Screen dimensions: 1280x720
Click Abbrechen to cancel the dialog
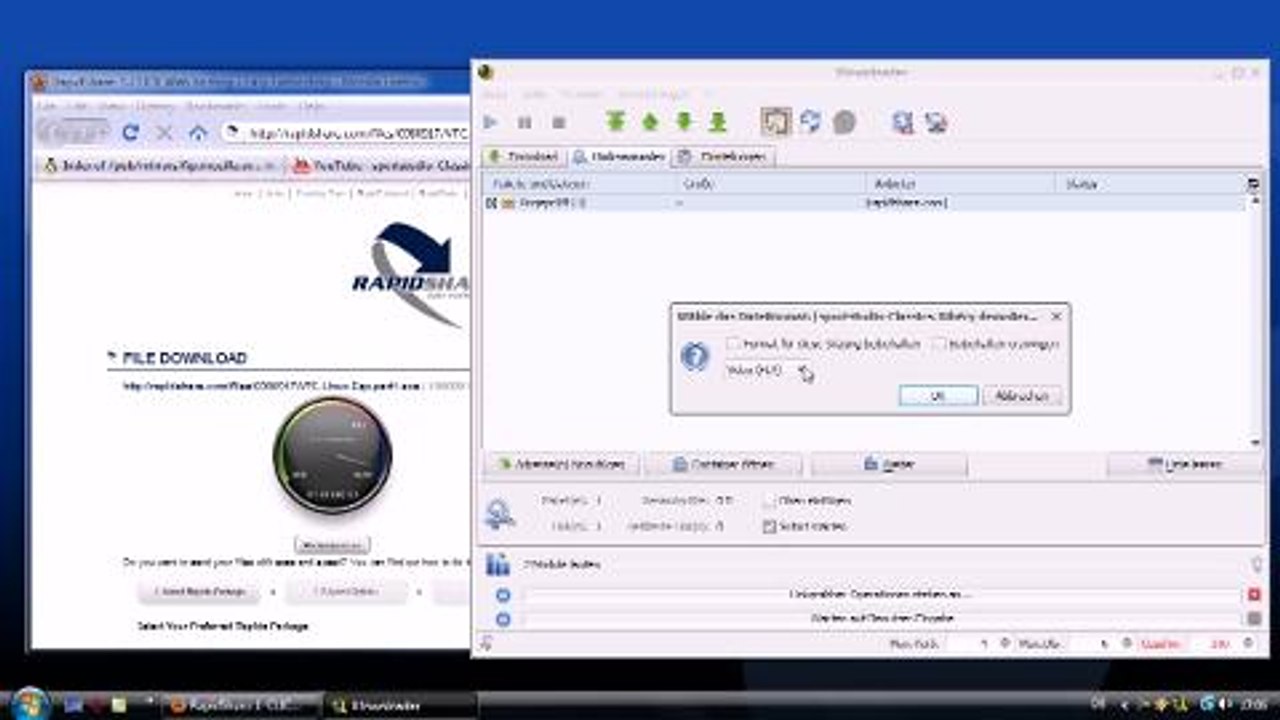1022,396
